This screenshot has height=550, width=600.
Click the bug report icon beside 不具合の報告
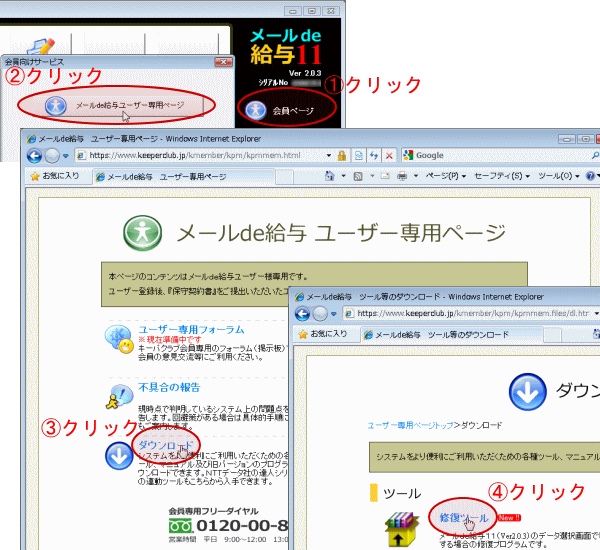(119, 397)
